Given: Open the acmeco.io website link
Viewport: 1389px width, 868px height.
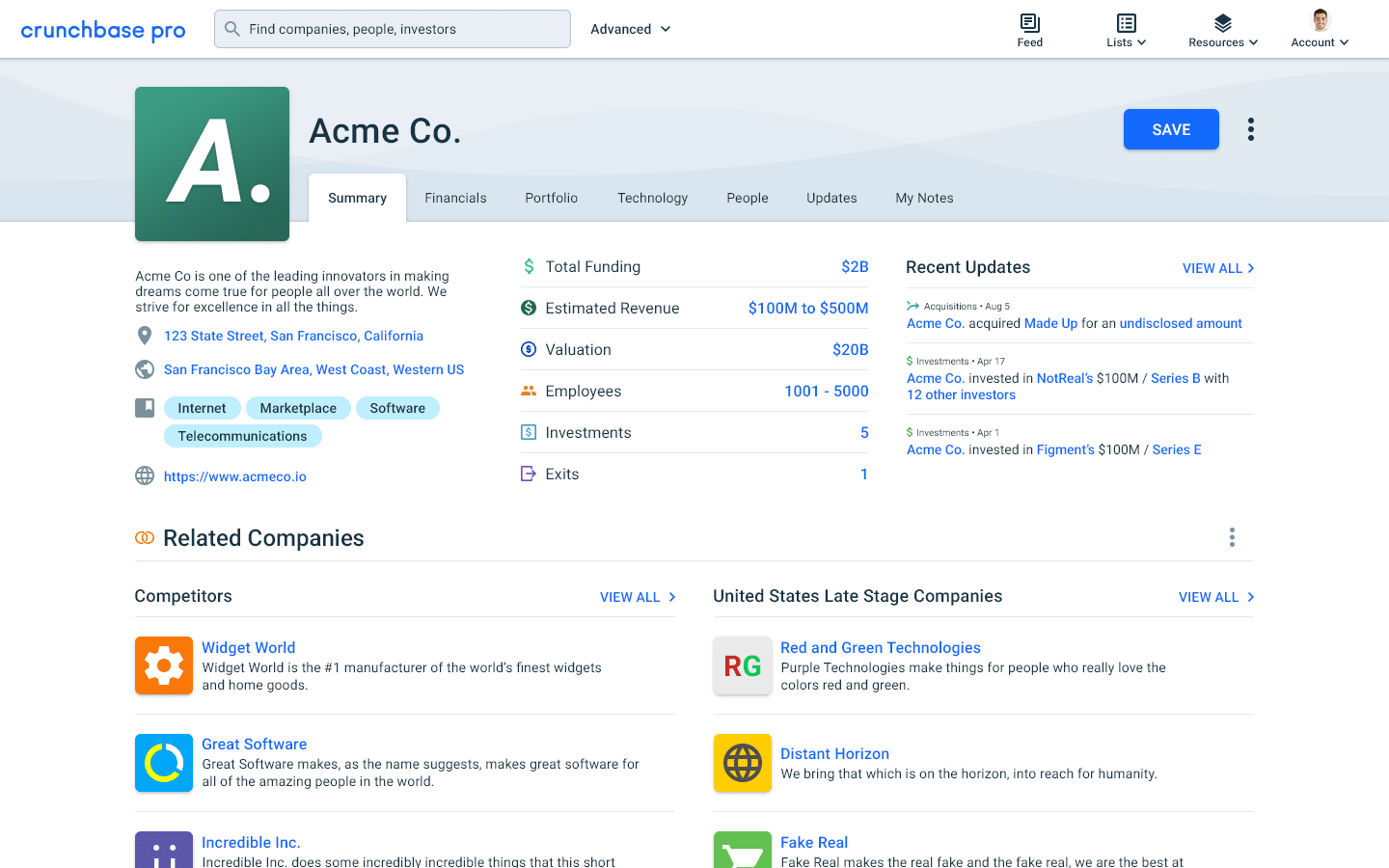Looking at the screenshot, I should coord(235,475).
